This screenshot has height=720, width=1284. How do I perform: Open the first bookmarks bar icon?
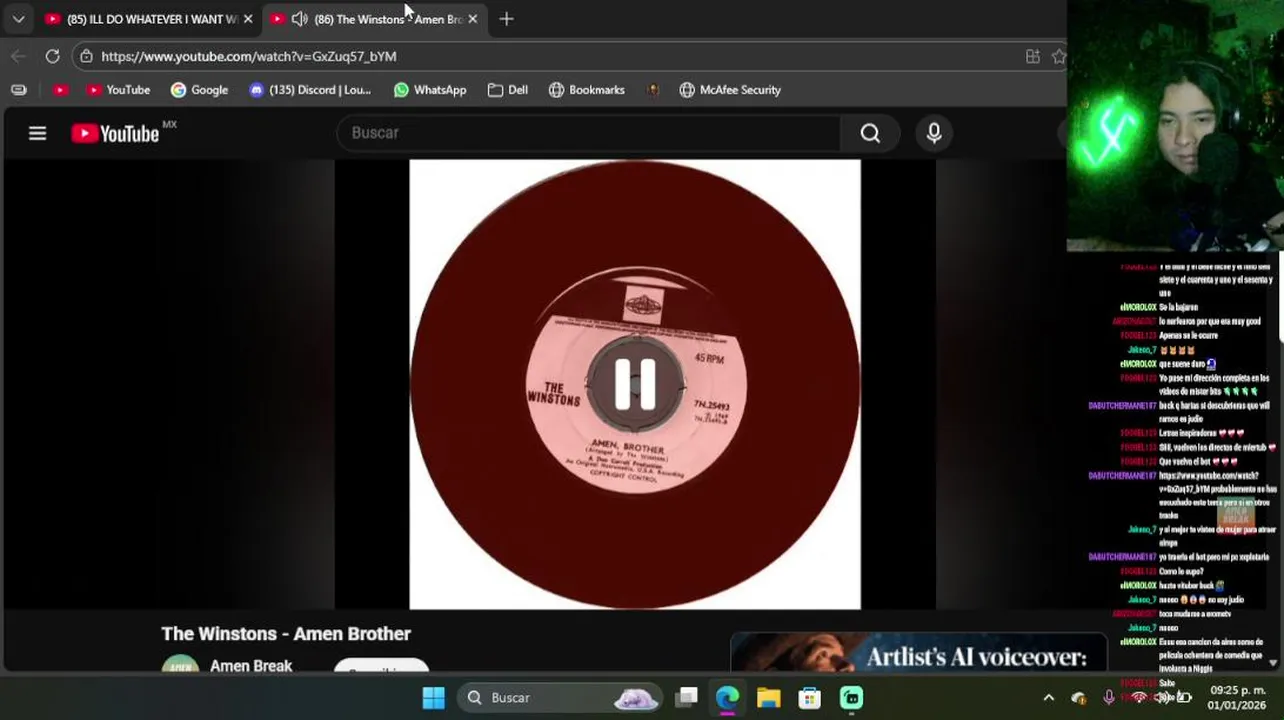click(18, 90)
